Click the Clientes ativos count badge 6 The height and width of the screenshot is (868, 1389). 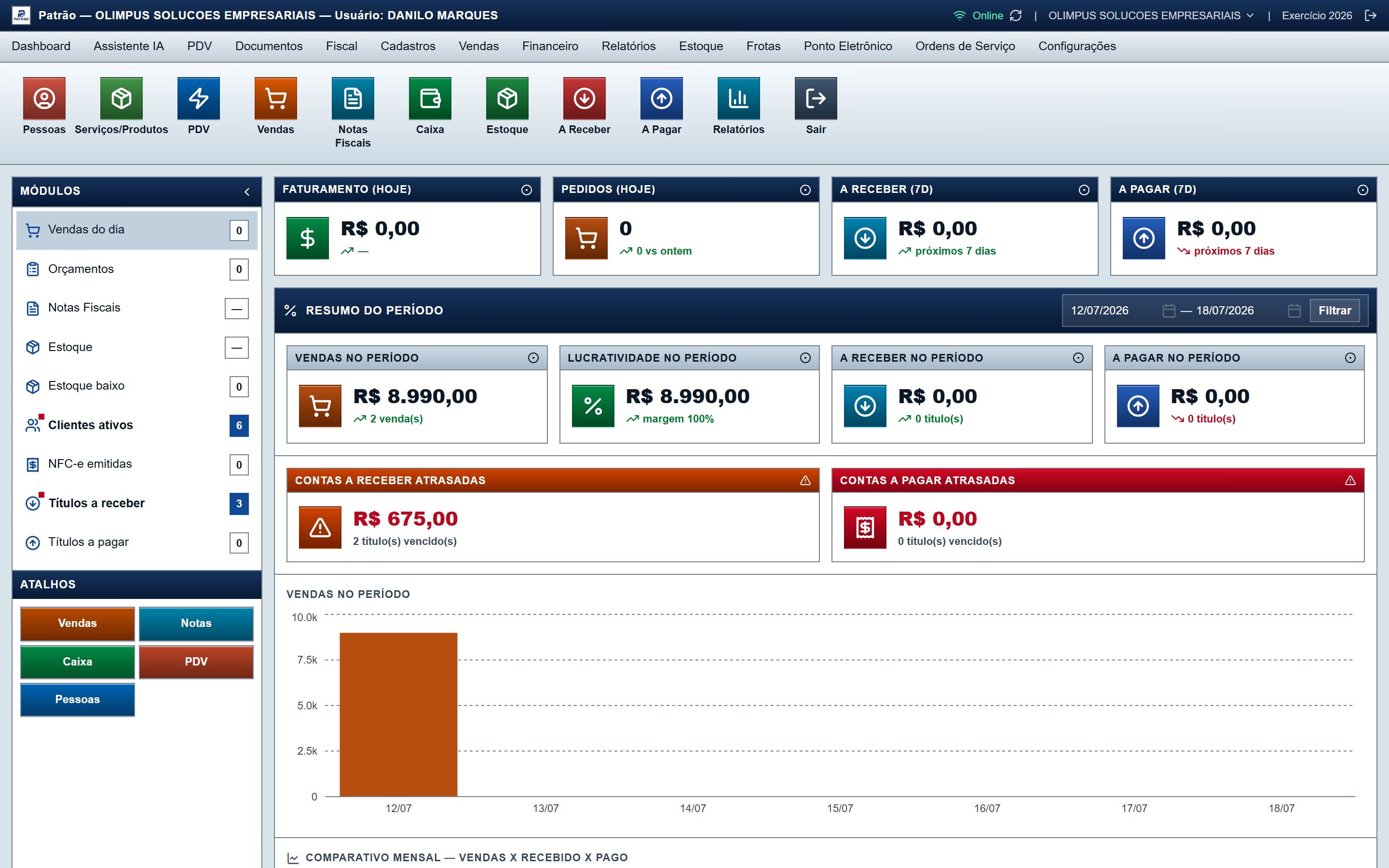point(239,426)
